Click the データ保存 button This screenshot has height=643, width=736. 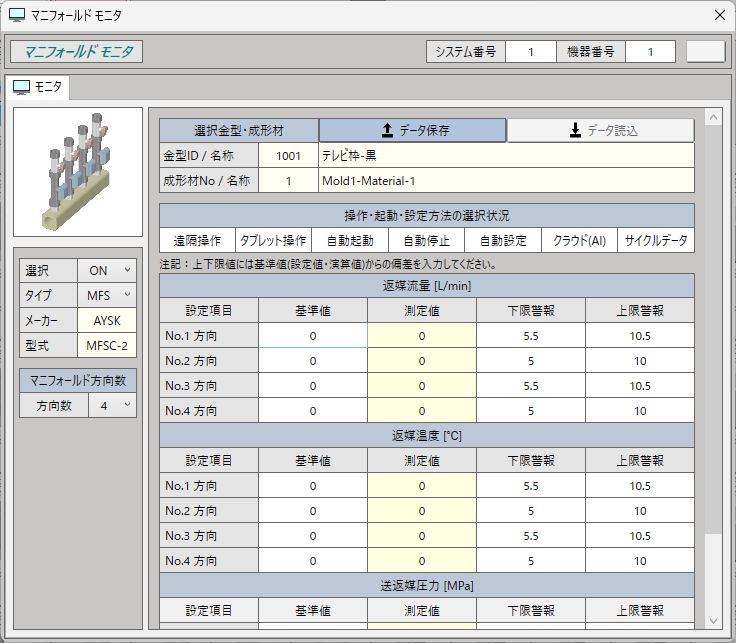[x=413, y=130]
